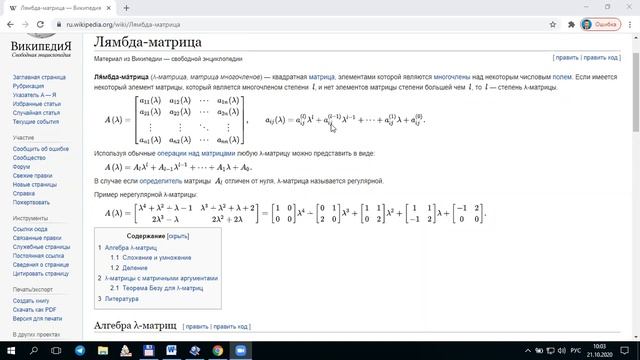This screenshot has height=360, width=640.
Task: Follow the операции над матрицами link
Action: pos(196,153)
